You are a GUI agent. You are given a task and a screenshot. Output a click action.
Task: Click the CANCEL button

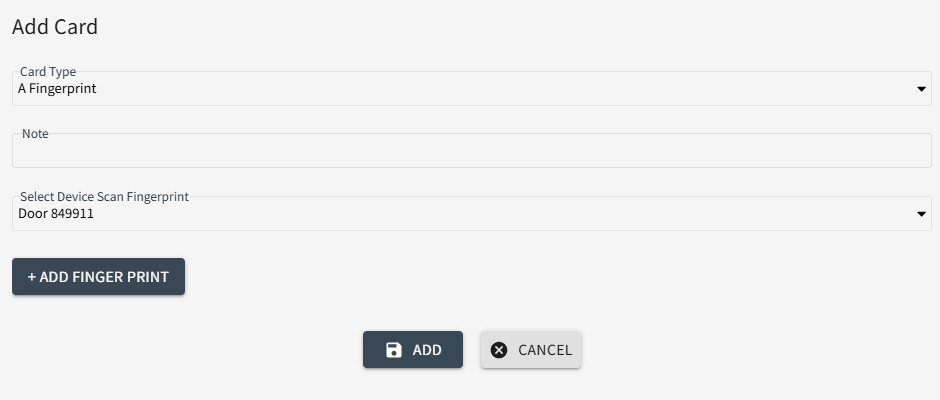(x=530, y=350)
